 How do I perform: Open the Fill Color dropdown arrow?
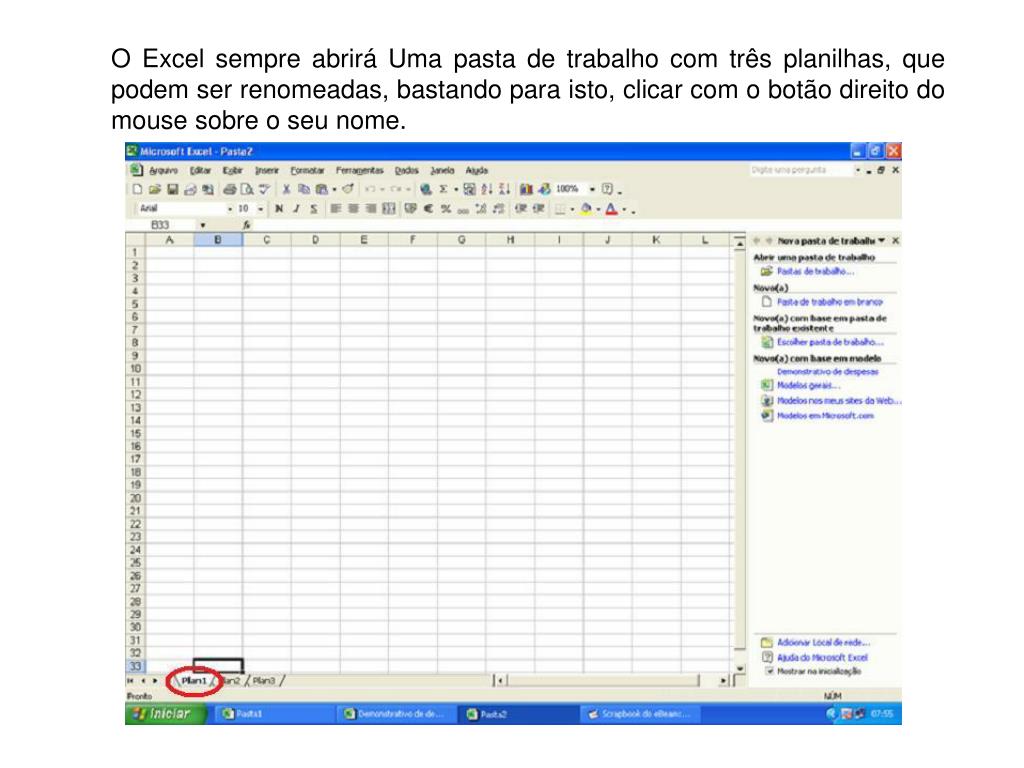(598, 210)
